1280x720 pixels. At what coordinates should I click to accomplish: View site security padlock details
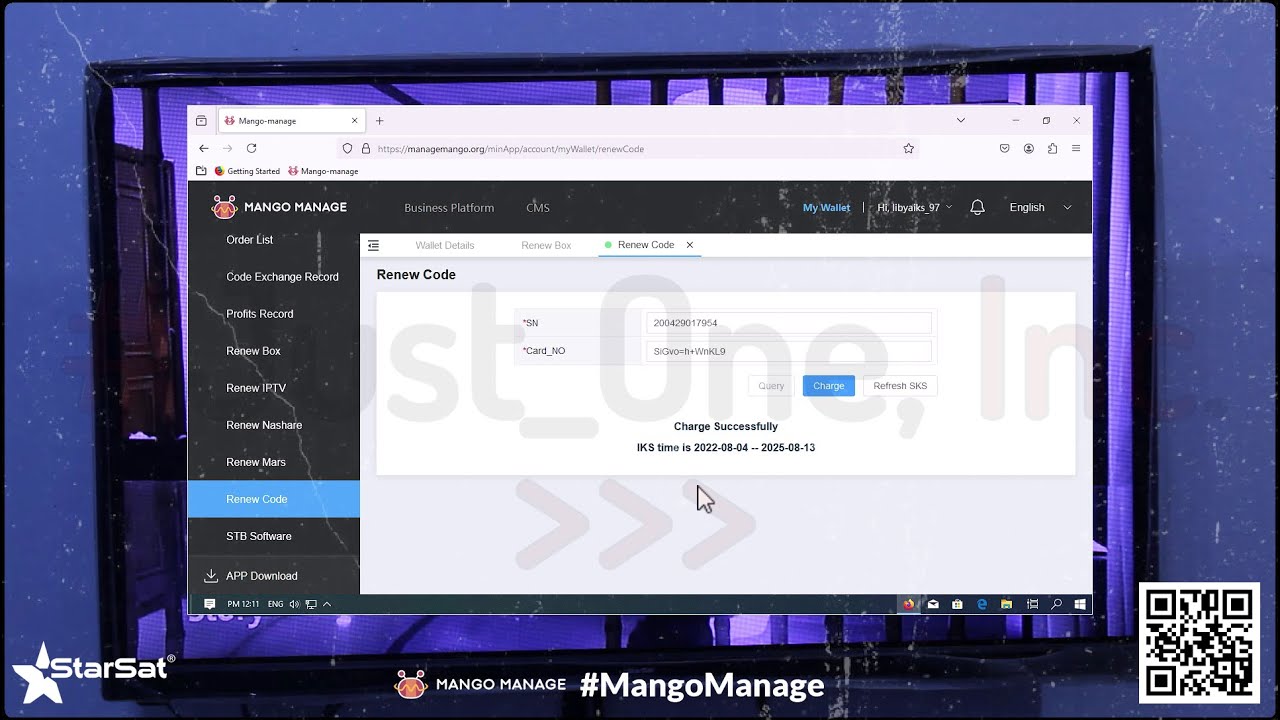[365, 148]
